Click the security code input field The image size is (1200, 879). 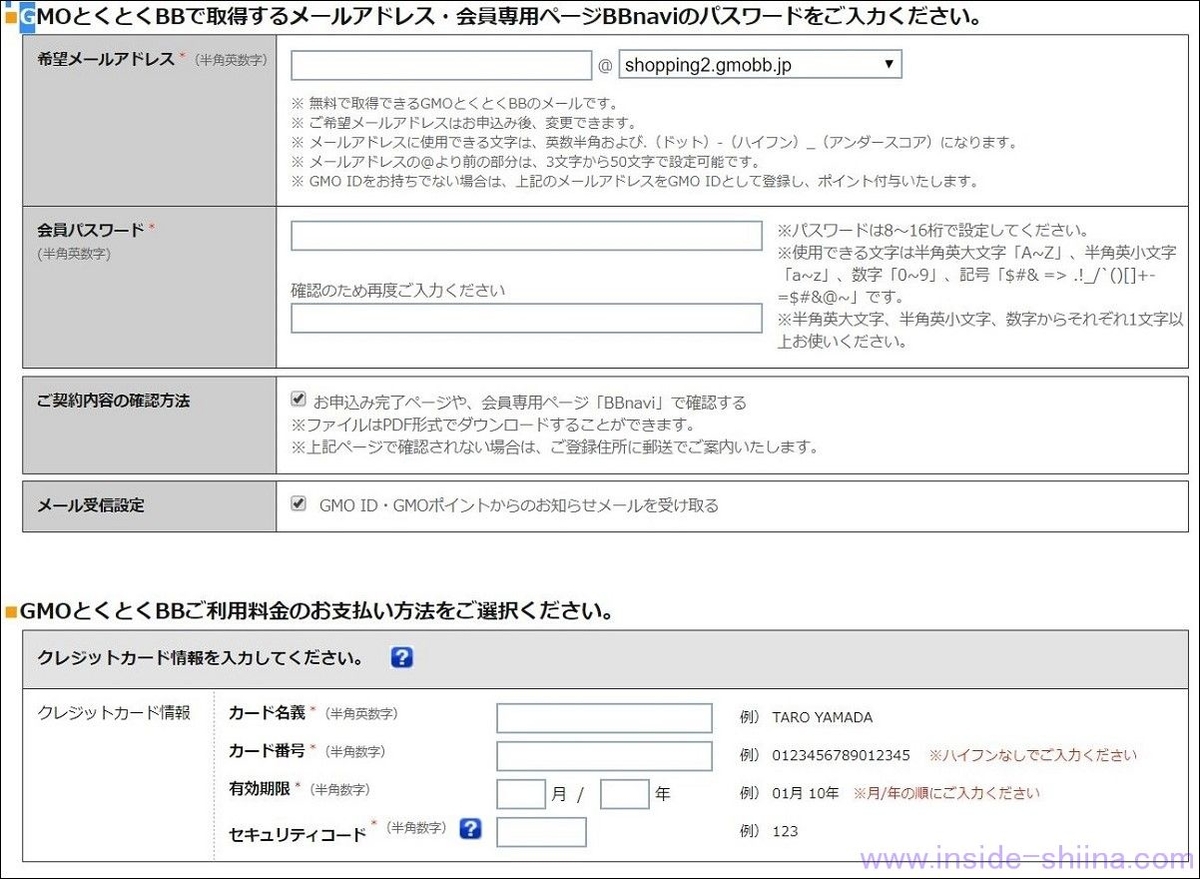(541, 831)
